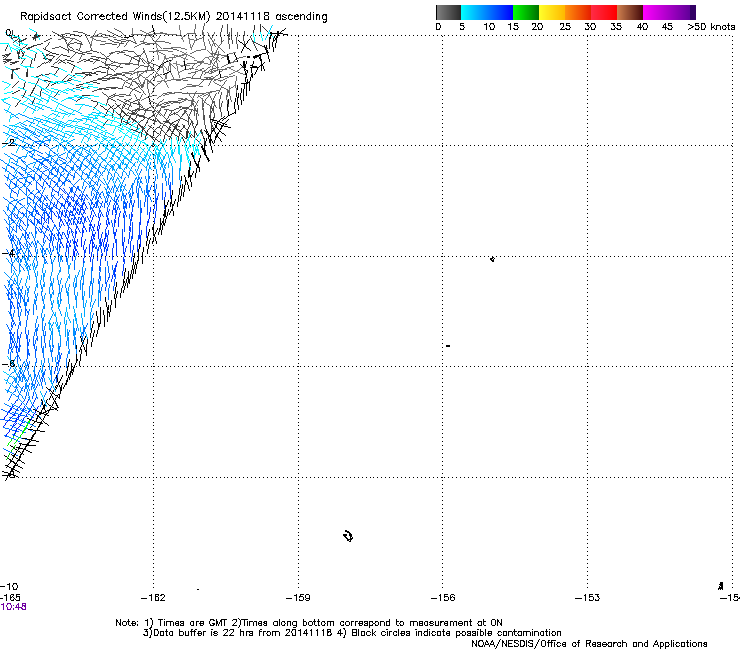Click the orange 25-30 knots legend segment
Screen dimensions: 740x650
(578, 12)
